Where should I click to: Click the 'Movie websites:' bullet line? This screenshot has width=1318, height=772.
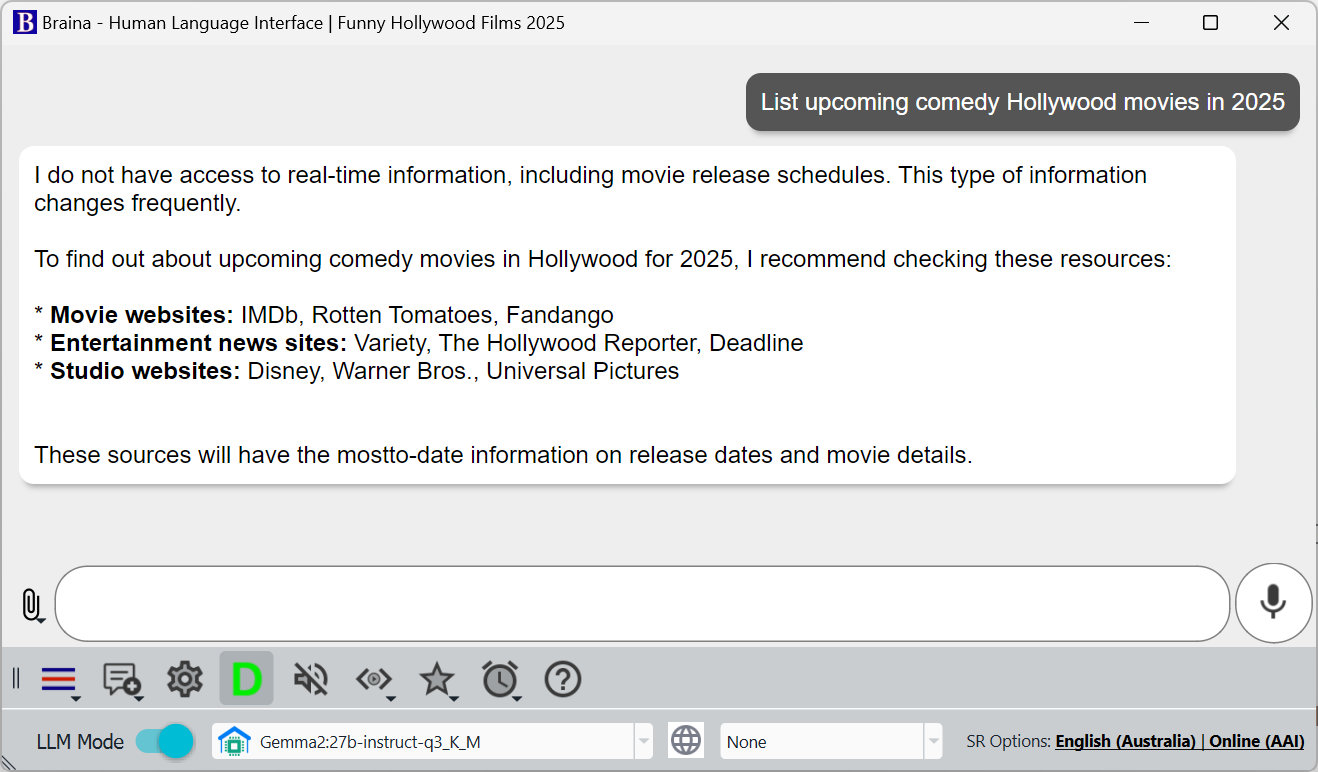click(324, 315)
